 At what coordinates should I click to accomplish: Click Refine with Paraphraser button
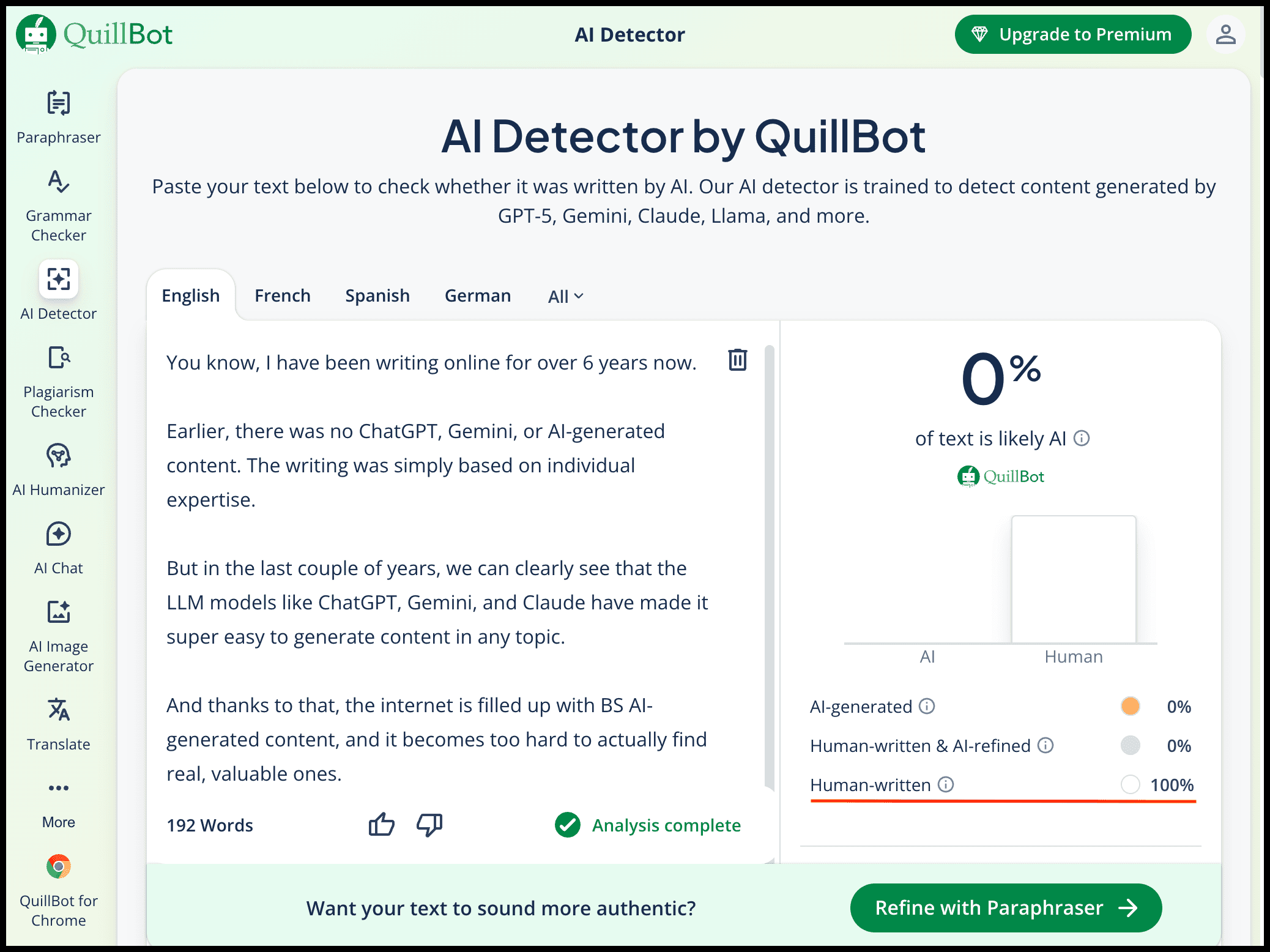1006,908
